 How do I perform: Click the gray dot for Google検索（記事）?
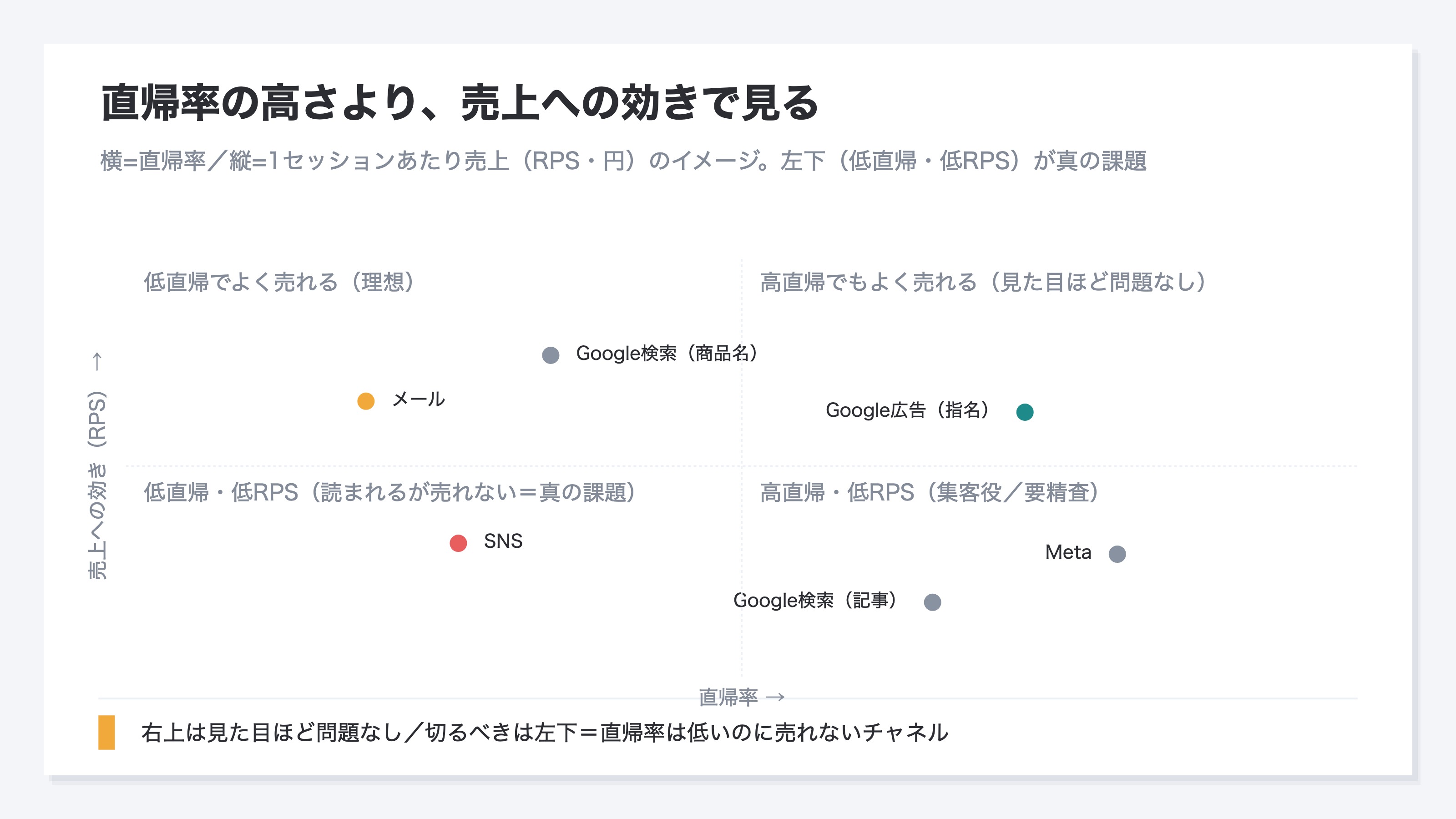pos(933,602)
